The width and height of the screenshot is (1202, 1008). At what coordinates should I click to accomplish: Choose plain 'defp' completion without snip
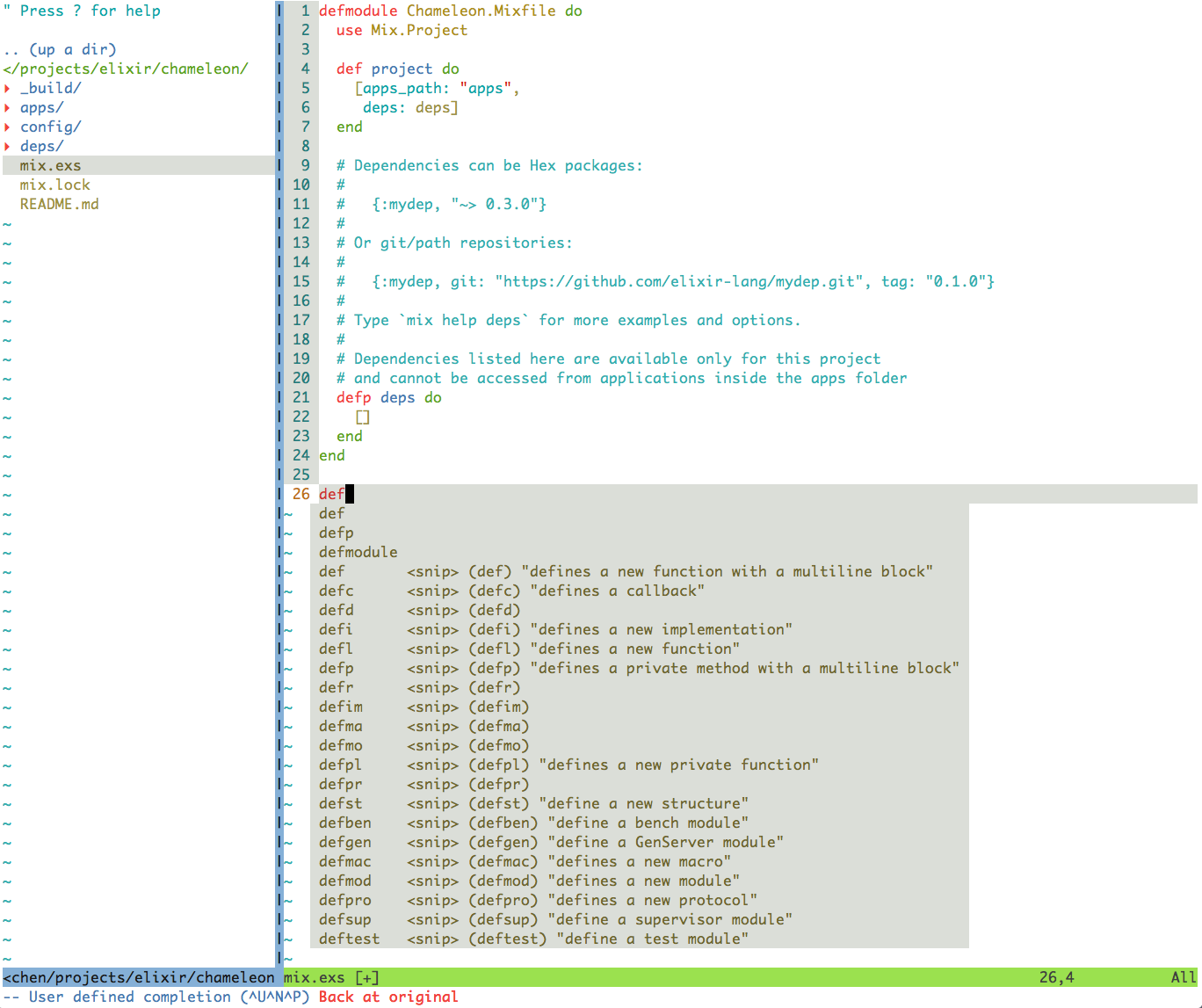pos(640,533)
